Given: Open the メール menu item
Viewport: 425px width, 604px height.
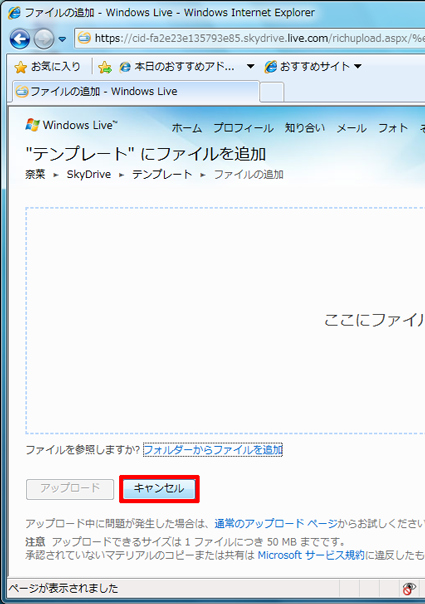Looking at the screenshot, I should [351, 128].
